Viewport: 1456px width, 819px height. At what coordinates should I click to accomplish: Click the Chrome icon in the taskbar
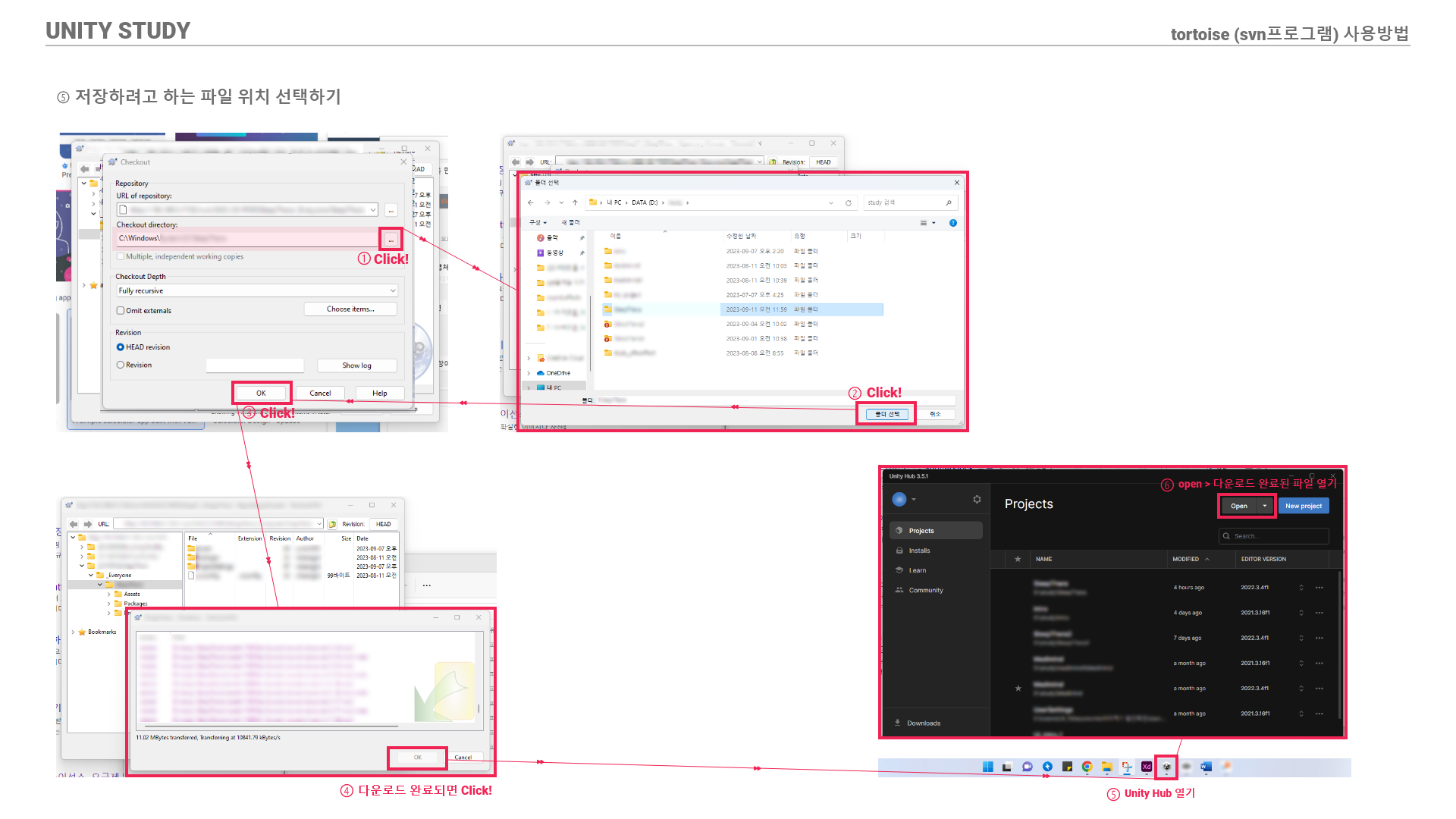tap(1087, 767)
